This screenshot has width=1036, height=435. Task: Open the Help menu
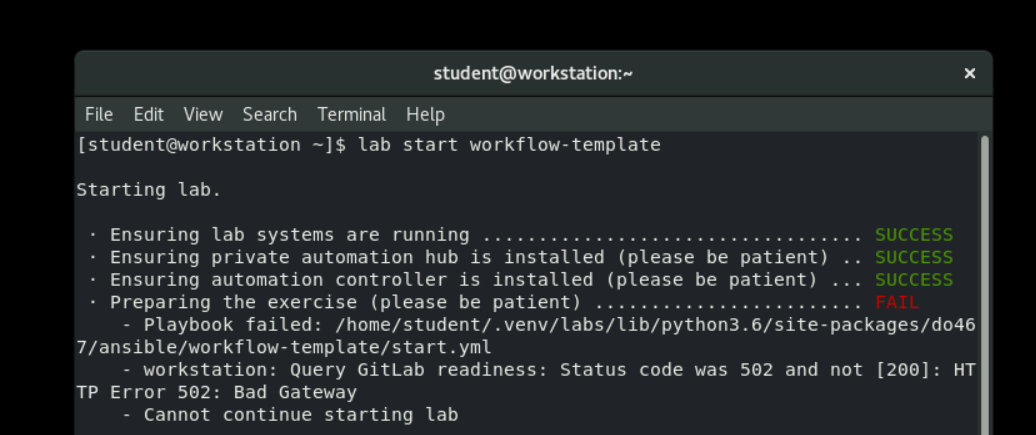[425, 114]
